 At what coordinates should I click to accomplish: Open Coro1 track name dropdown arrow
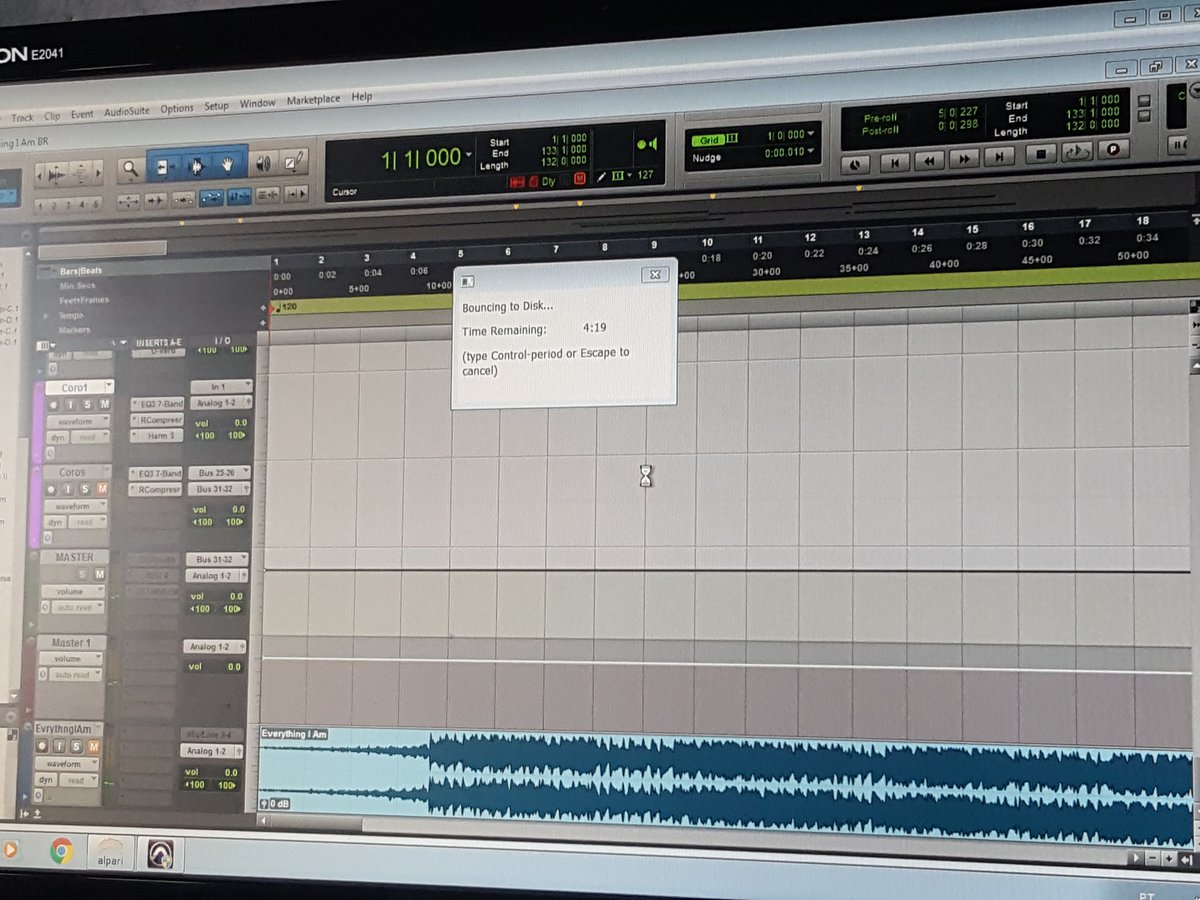click(x=109, y=386)
